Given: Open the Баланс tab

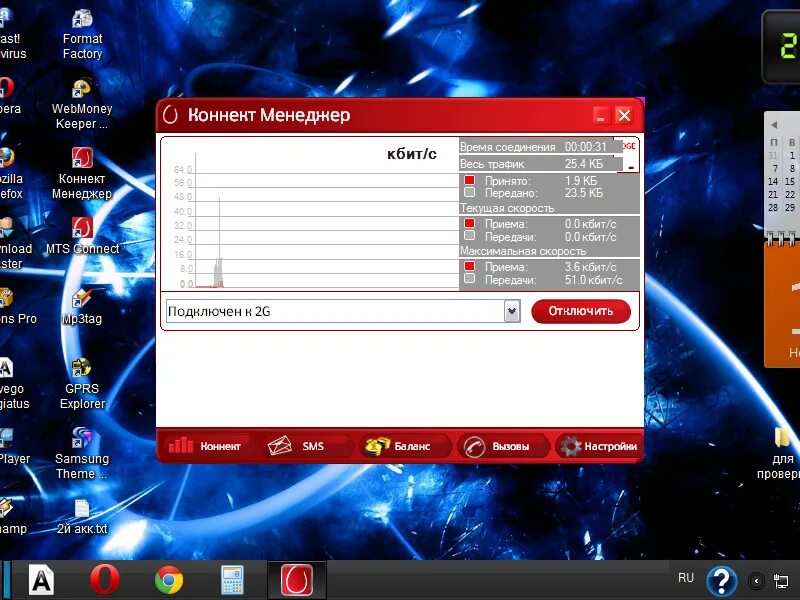Looking at the screenshot, I should pyautogui.click(x=404, y=446).
